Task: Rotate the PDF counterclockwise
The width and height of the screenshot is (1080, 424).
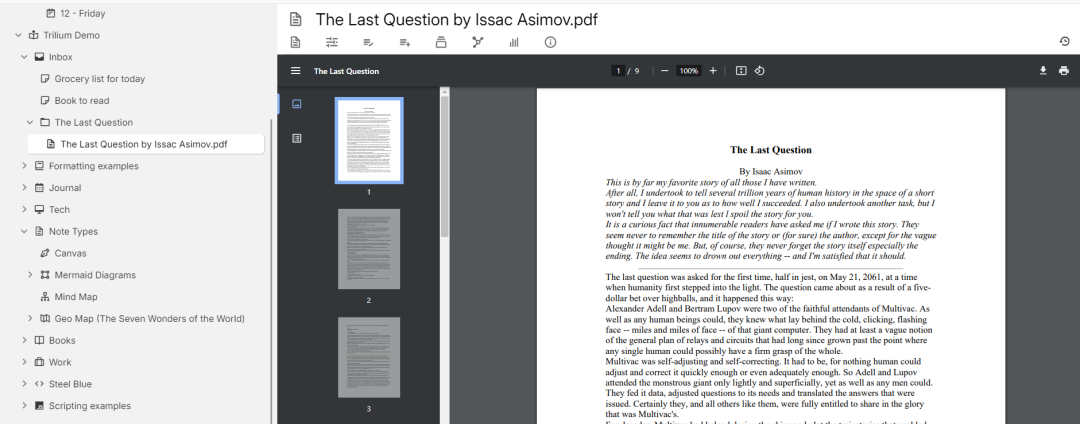Action: [x=760, y=71]
